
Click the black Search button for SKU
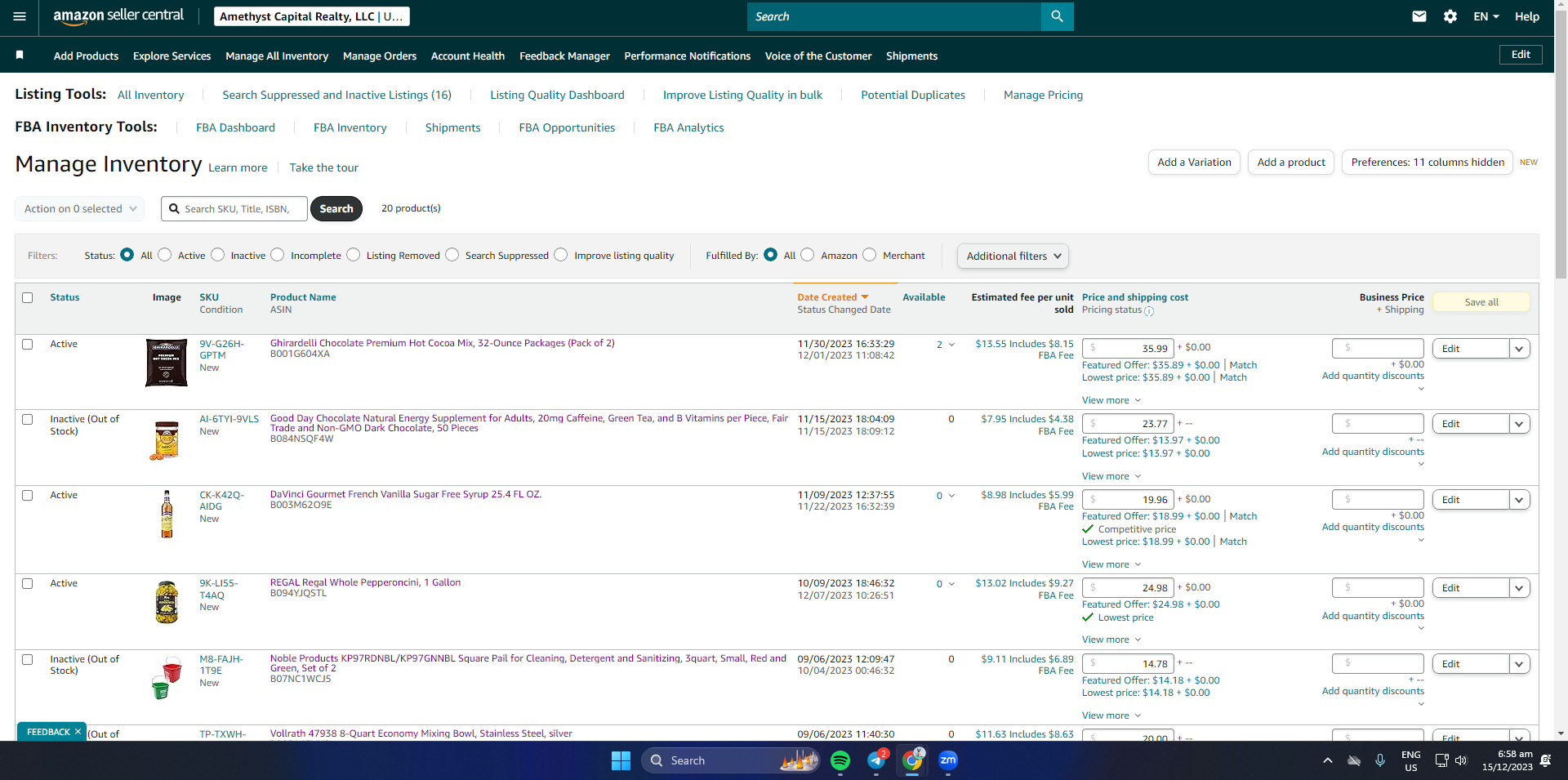336,208
